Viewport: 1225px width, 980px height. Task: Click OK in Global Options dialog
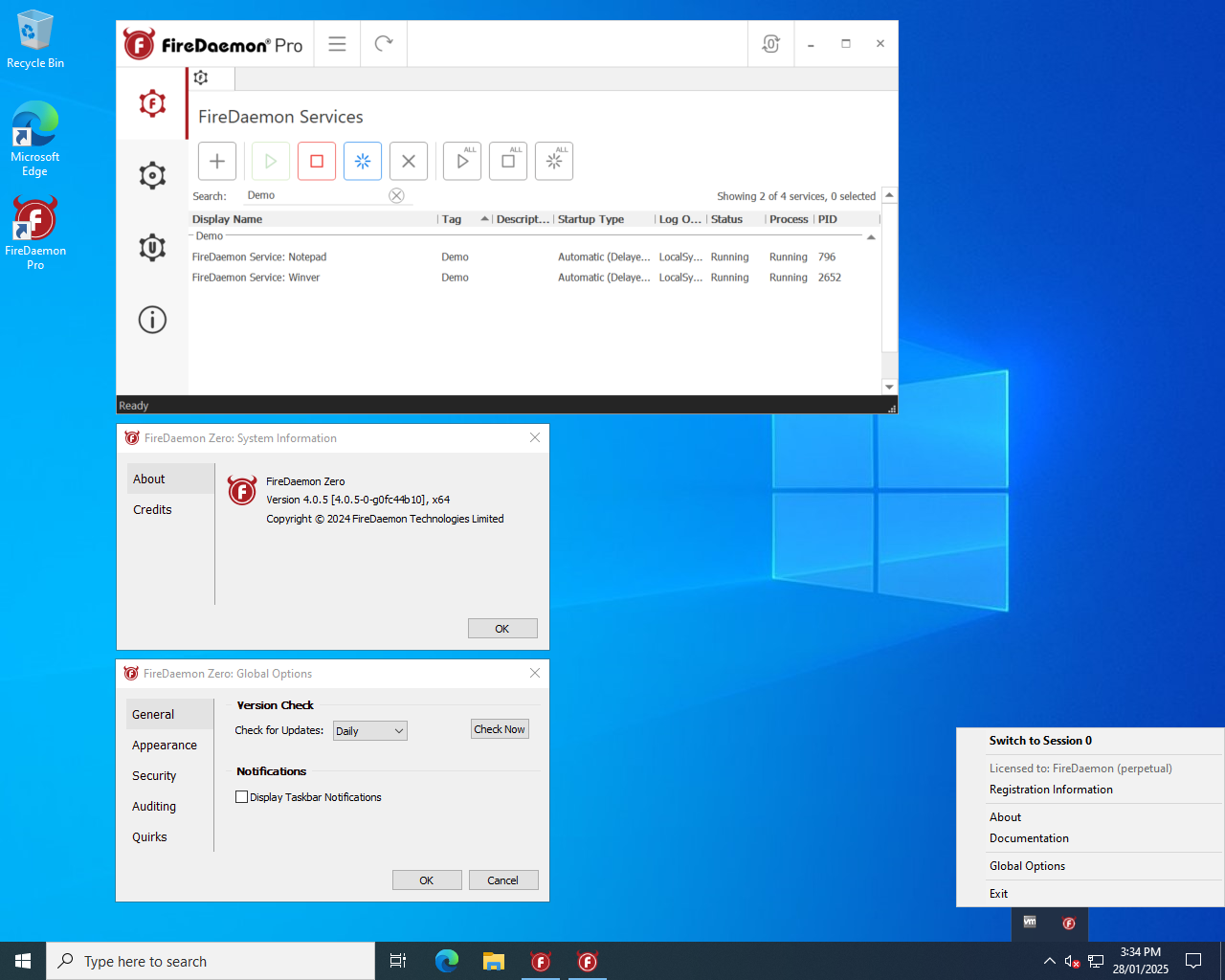click(427, 880)
